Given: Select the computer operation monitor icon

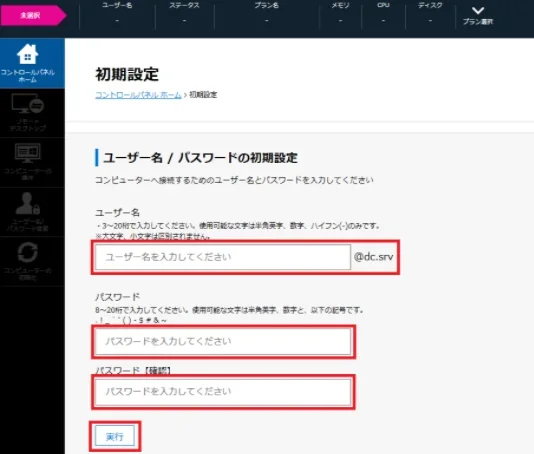Looking at the screenshot, I should coord(28,153).
